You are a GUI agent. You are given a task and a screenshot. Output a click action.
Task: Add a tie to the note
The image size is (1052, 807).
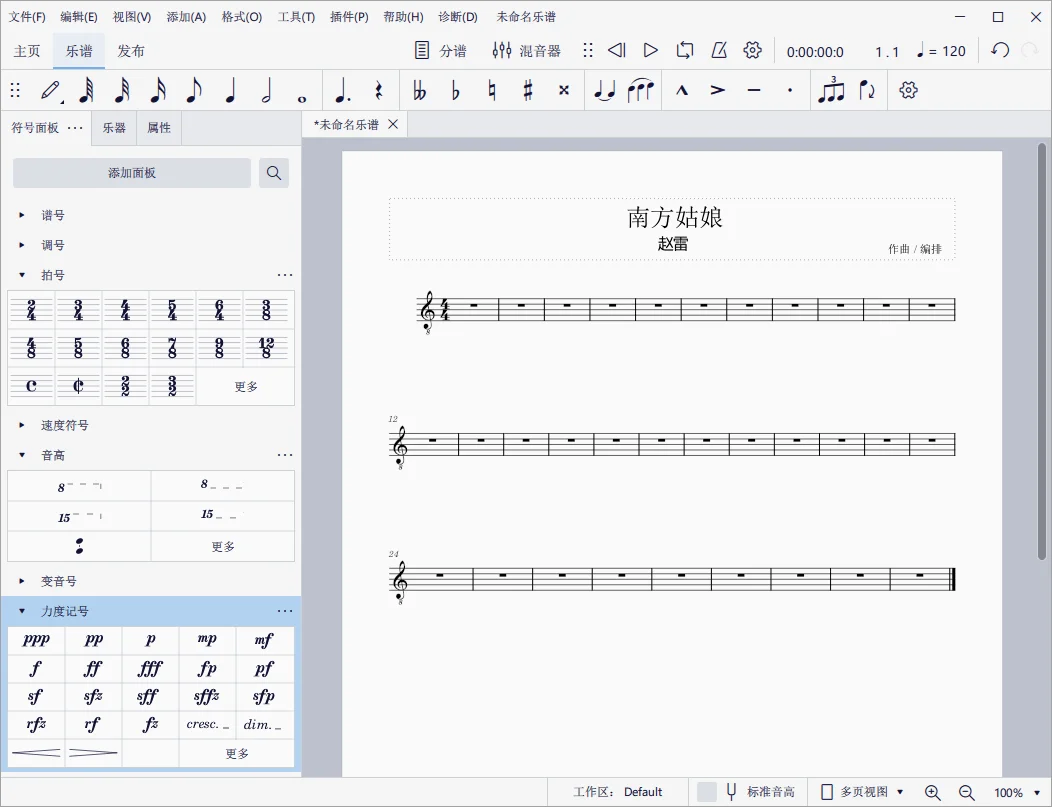click(x=605, y=90)
